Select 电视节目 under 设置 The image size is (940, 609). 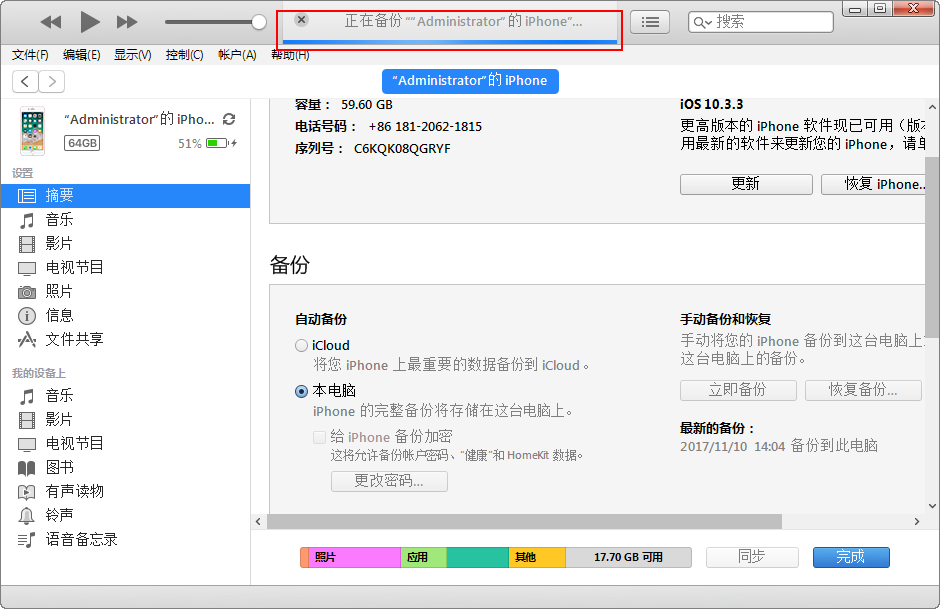(125, 267)
